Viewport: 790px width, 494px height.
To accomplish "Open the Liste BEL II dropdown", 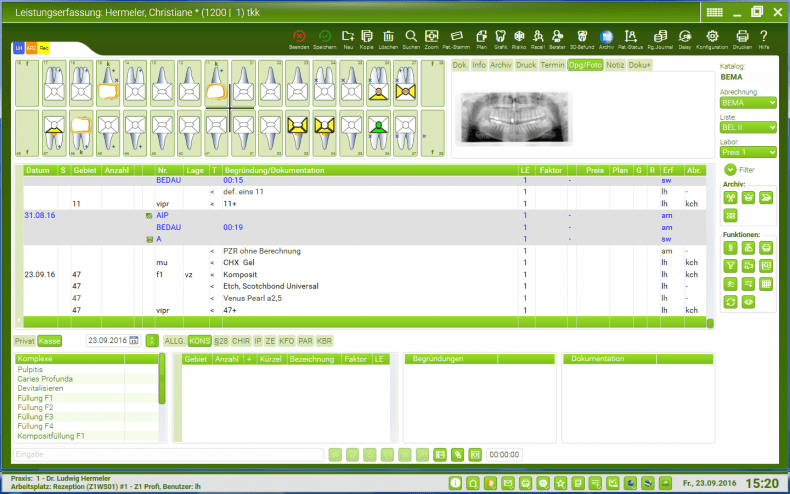I will 748,128.
